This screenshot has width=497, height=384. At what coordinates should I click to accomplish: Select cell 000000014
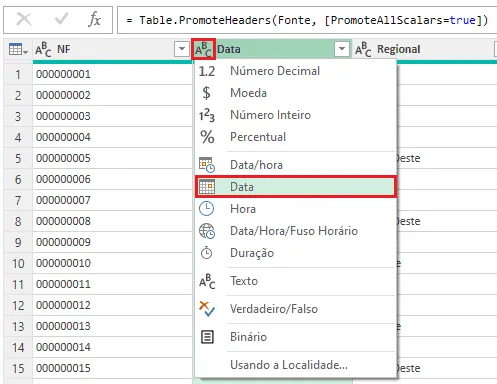click(x=113, y=347)
